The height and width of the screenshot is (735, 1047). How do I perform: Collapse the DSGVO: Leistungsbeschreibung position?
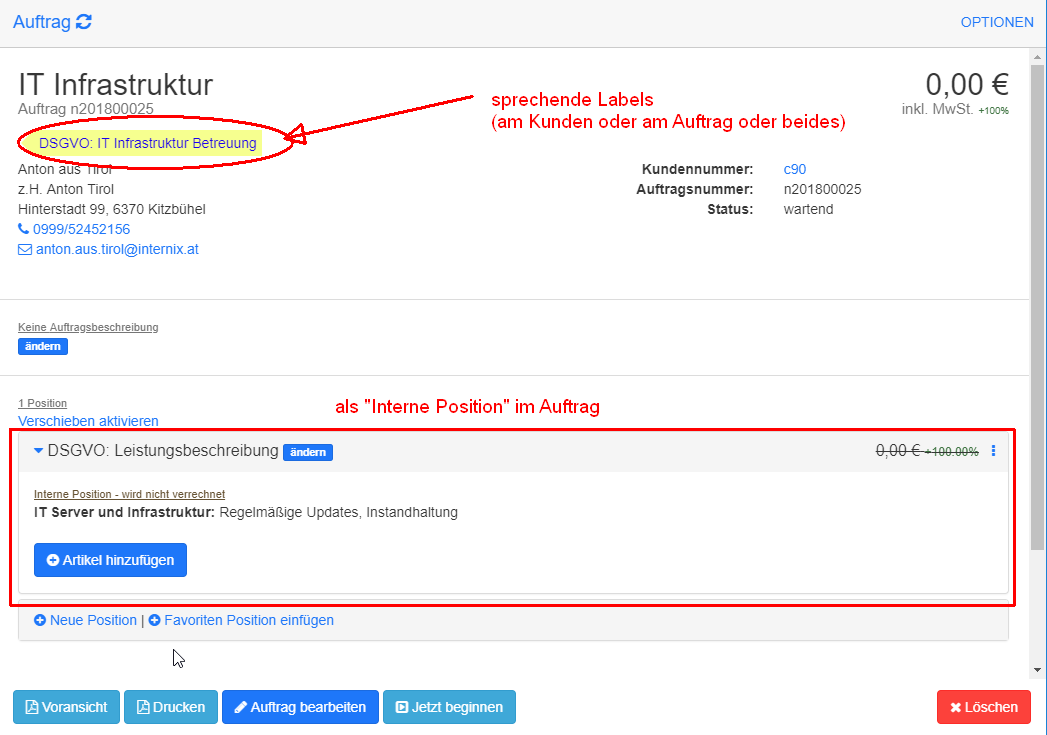(x=39, y=451)
